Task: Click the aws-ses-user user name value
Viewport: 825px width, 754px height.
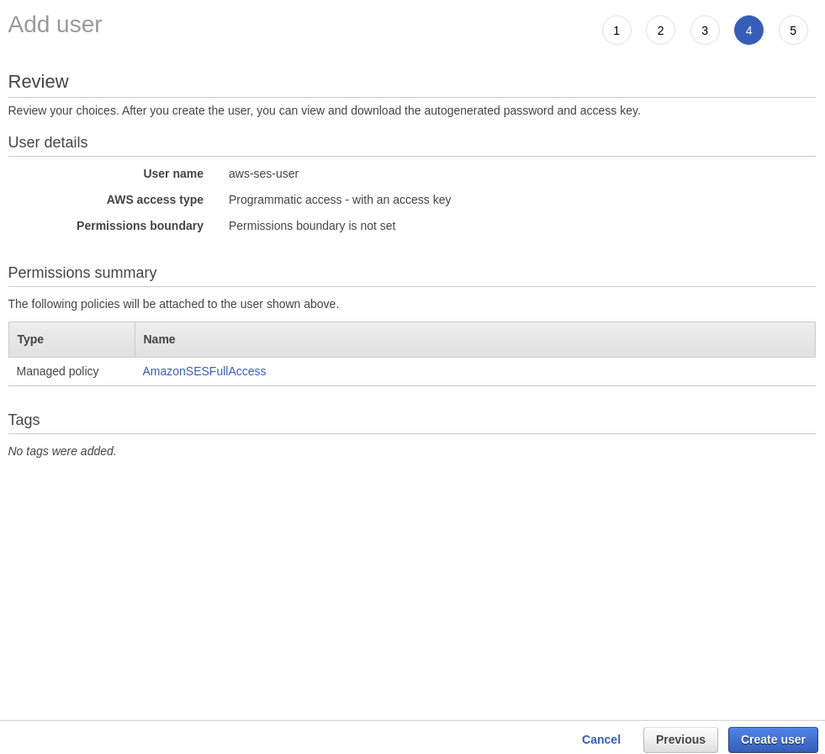Action: (x=263, y=173)
